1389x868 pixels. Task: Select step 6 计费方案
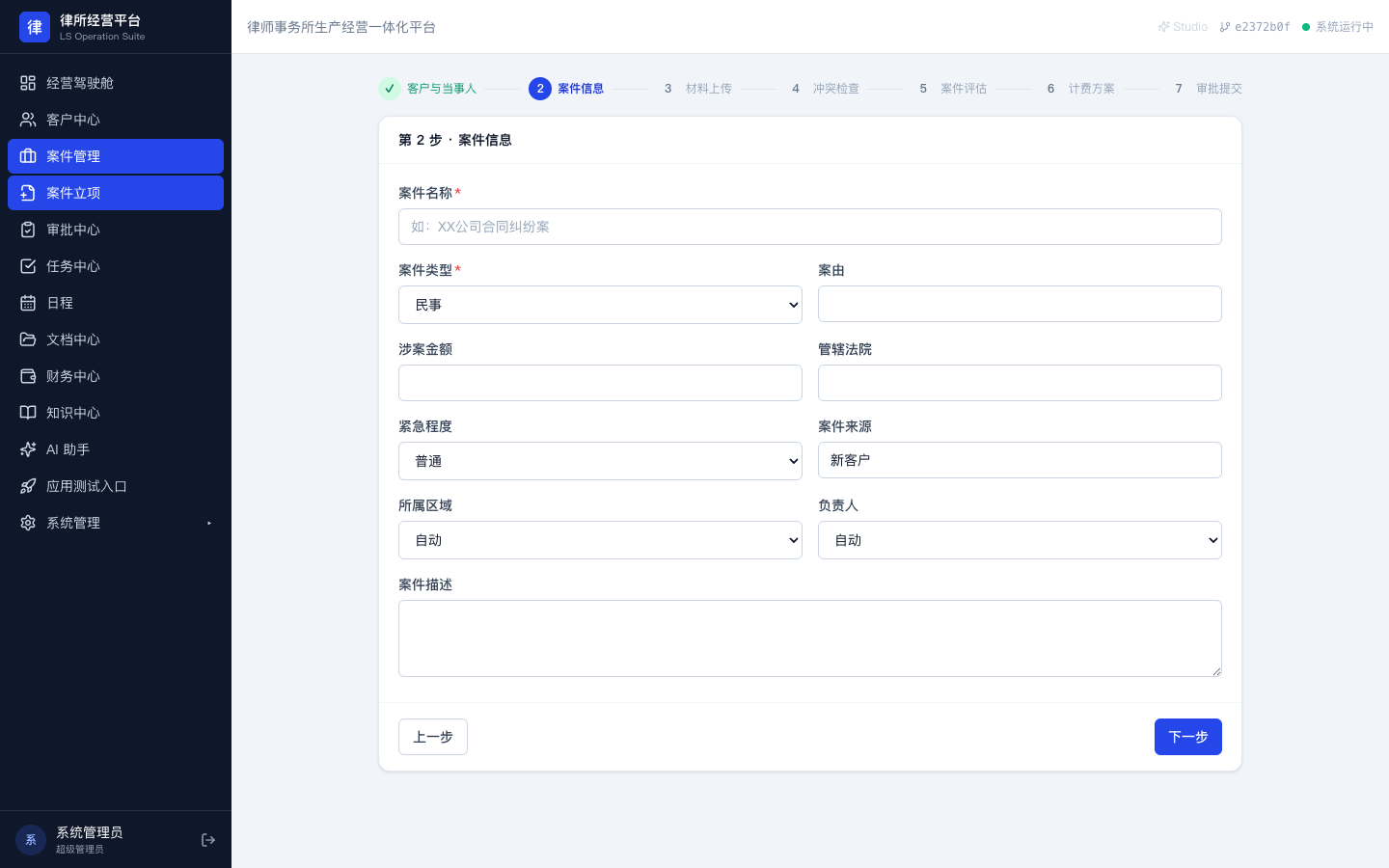pos(1077,89)
